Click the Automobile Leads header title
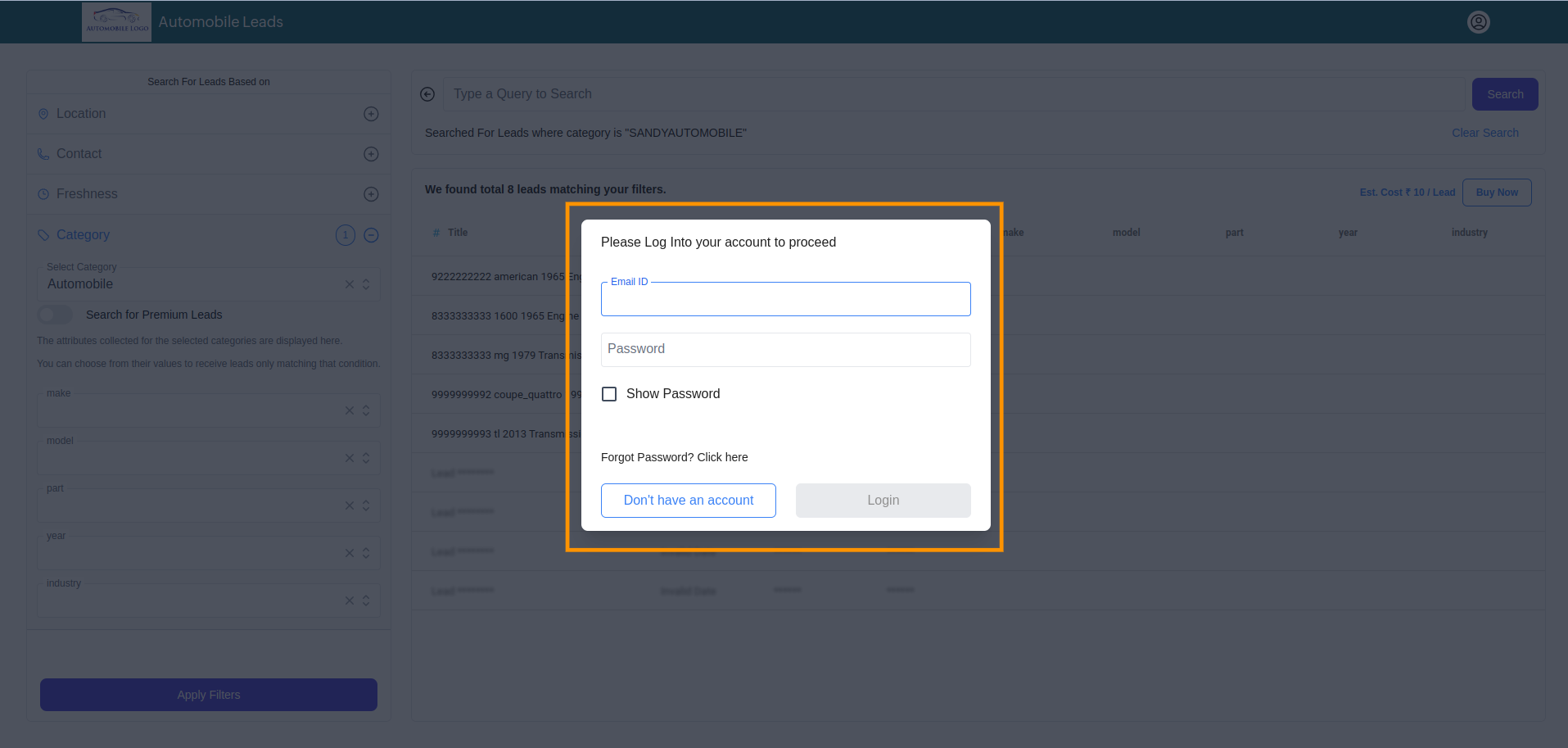This screenshot has width=1568, height=748. coord(221,22)
